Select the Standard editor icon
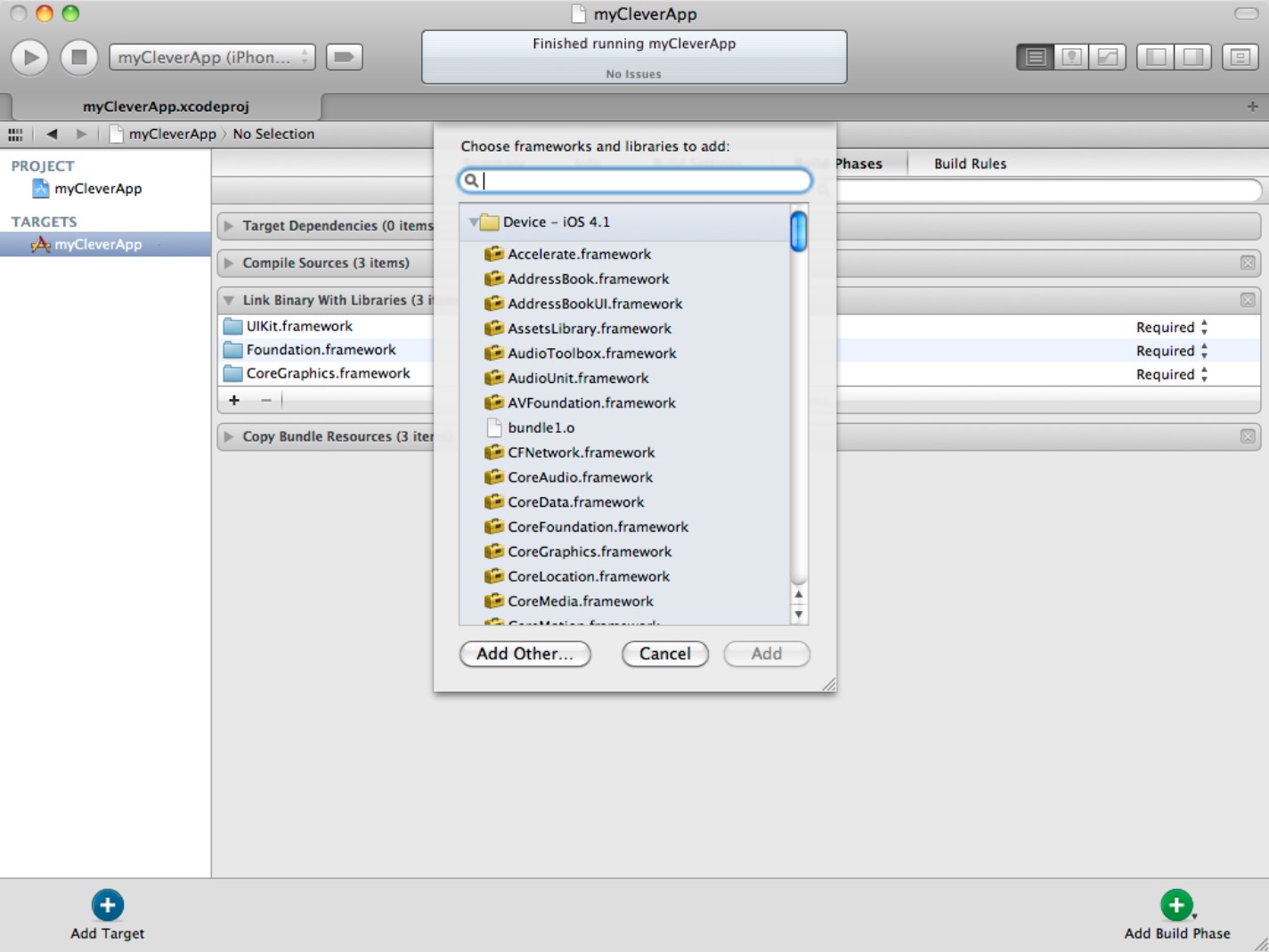The width and height of the screenshot is (1269, 952). click(1035, 57)
